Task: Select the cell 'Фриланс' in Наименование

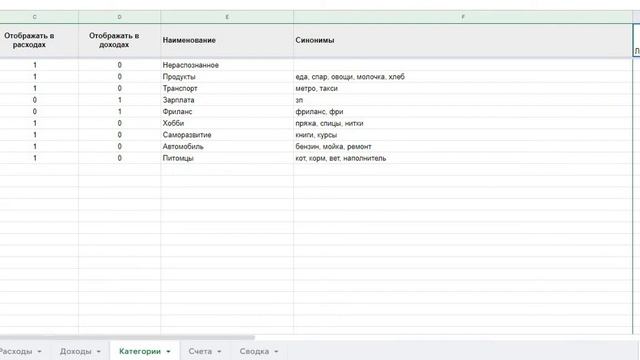Action: (227, 111)
